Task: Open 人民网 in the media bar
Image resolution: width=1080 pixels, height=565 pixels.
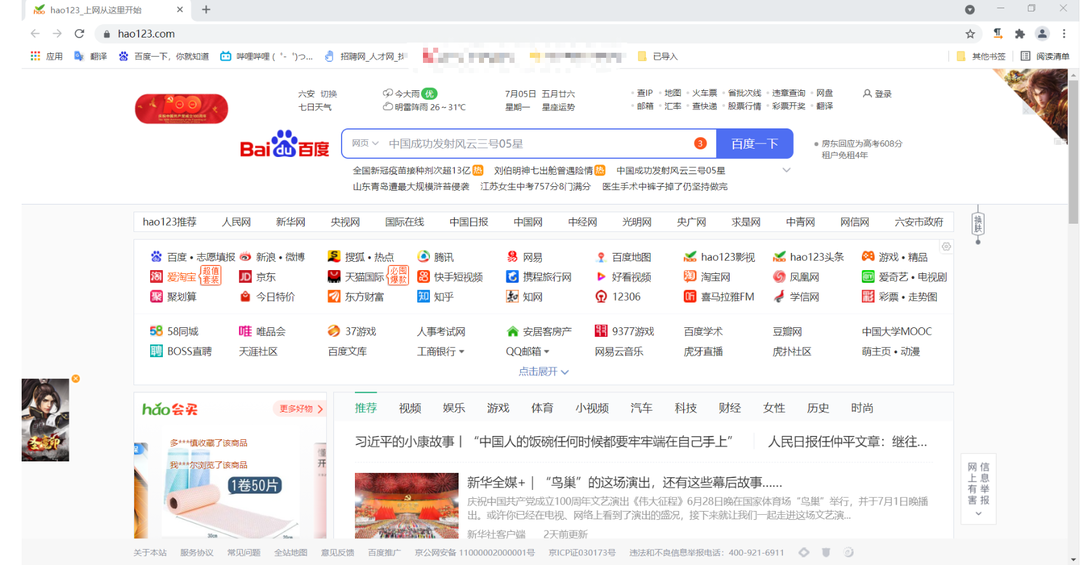Action: coord(236,222)
